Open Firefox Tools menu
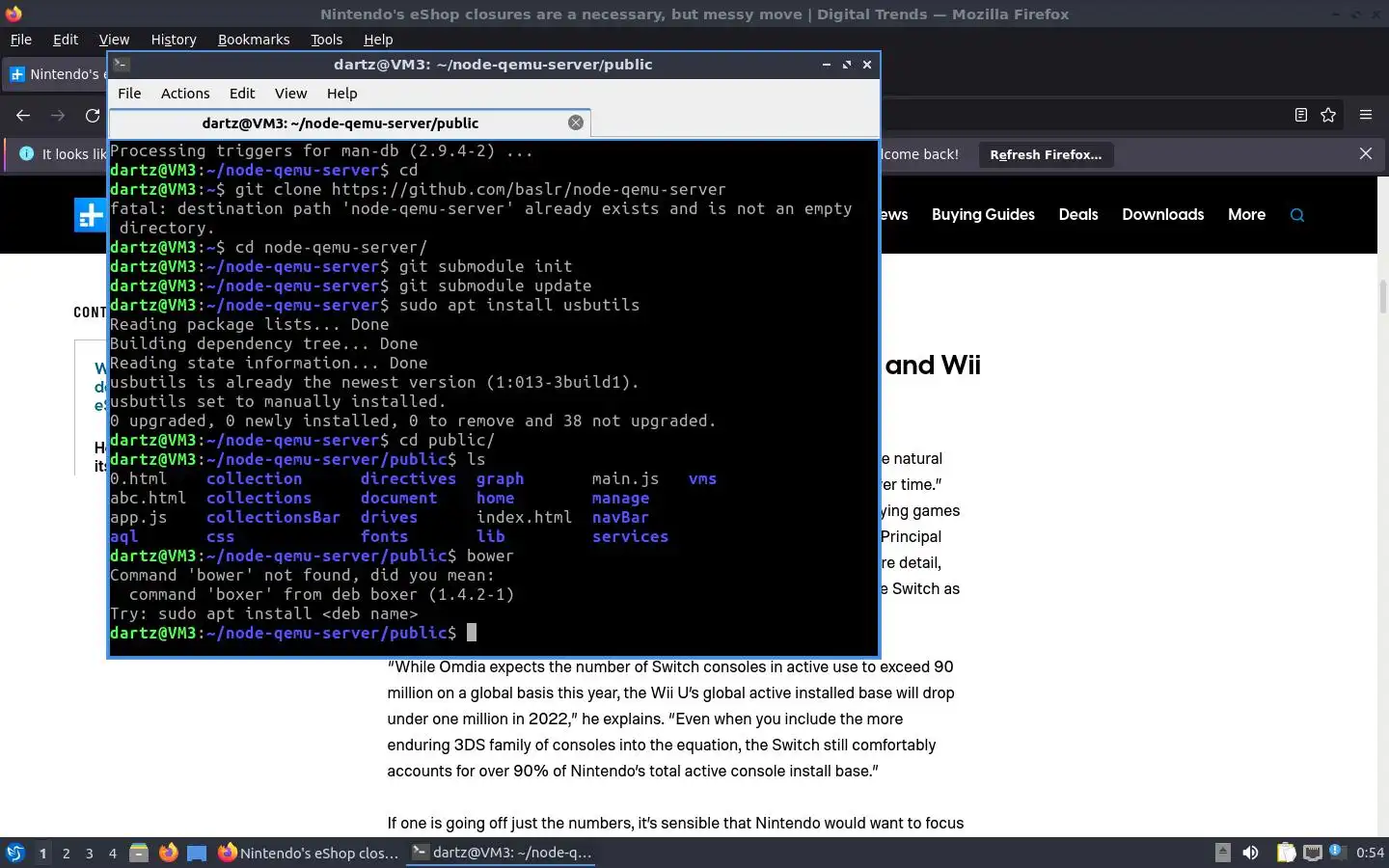1389x868 pixels. 326,40
